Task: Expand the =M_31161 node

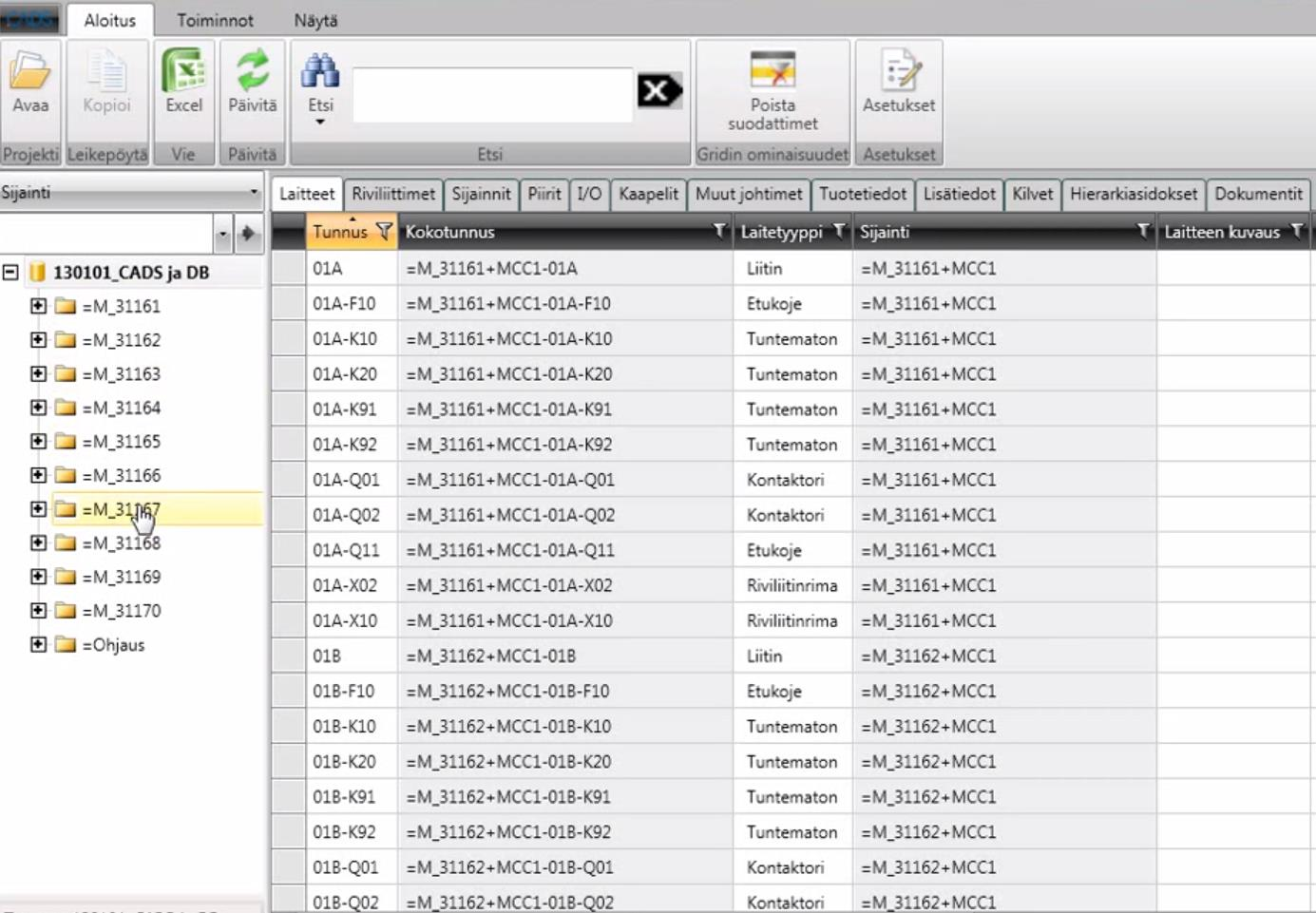Action: [x=38, y=306]
